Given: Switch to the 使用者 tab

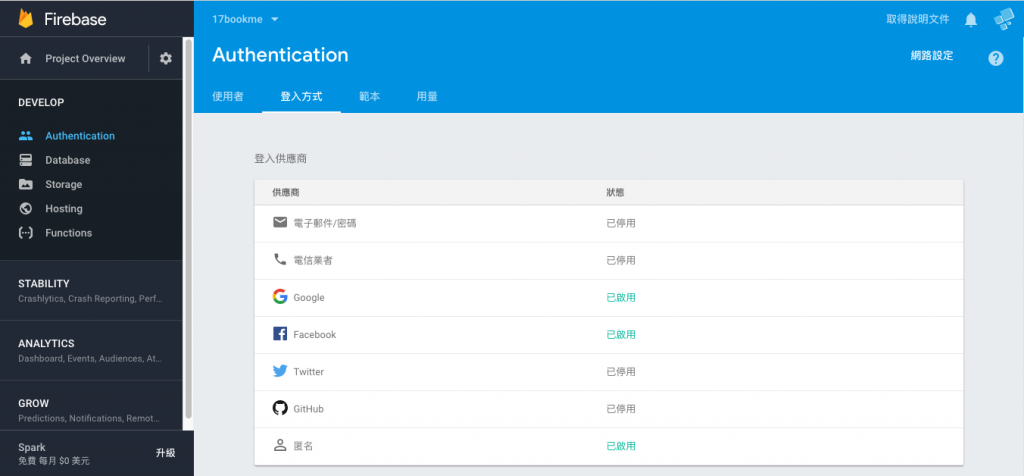Looking at the screenshot, I should (228, 97).
